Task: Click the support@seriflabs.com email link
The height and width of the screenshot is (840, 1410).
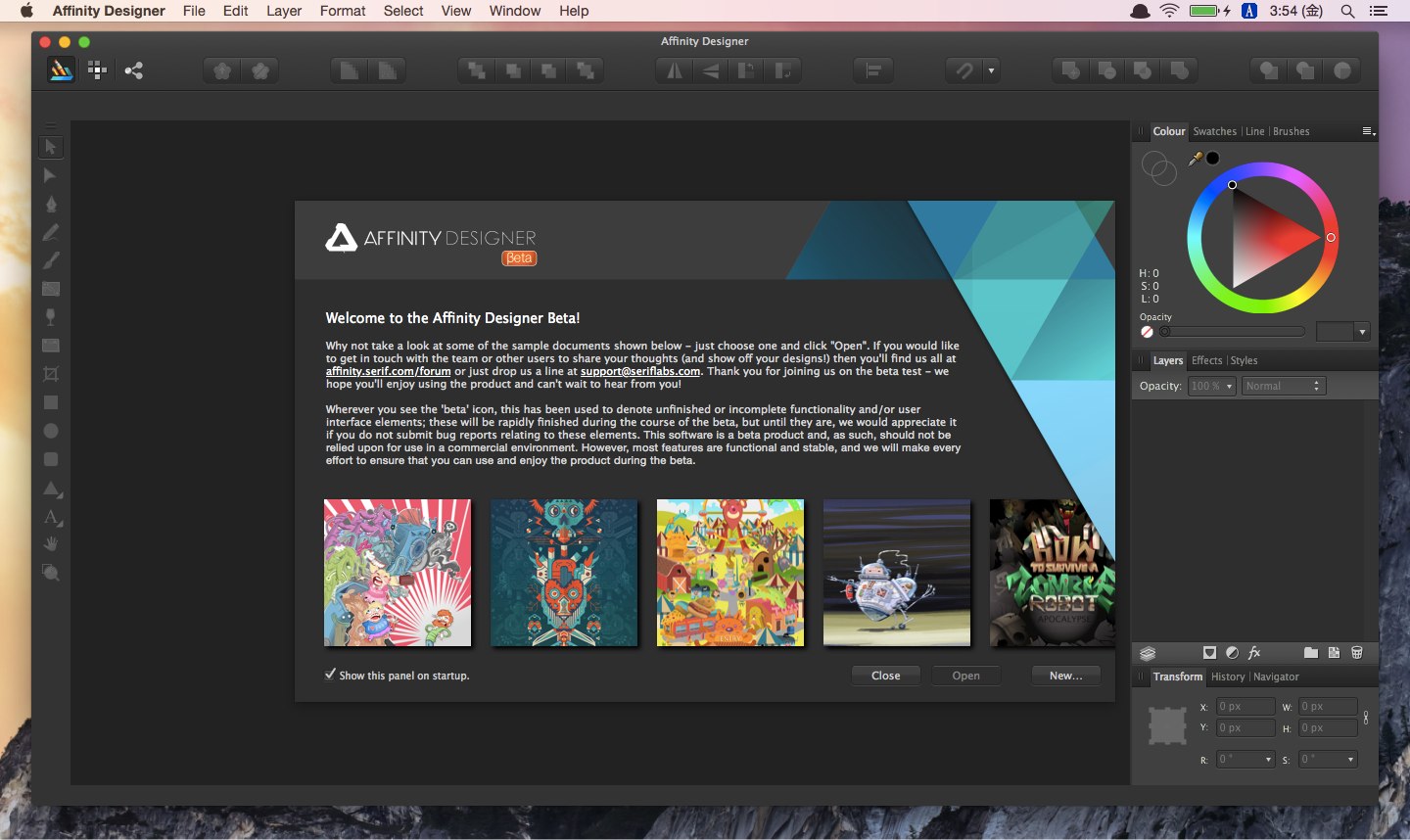Action: (x=640, y=371)
